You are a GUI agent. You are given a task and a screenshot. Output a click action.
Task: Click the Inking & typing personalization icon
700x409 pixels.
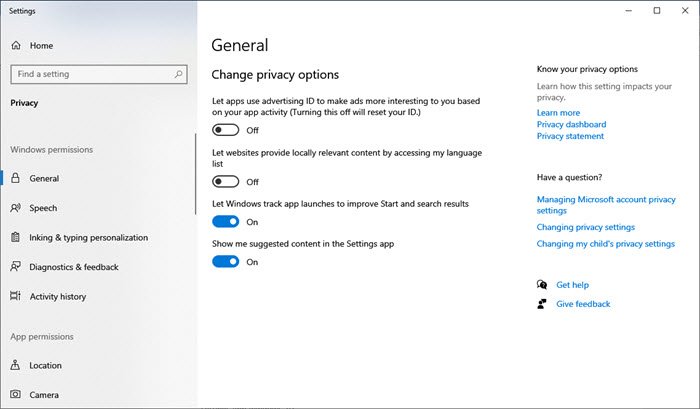coord(16,238)
